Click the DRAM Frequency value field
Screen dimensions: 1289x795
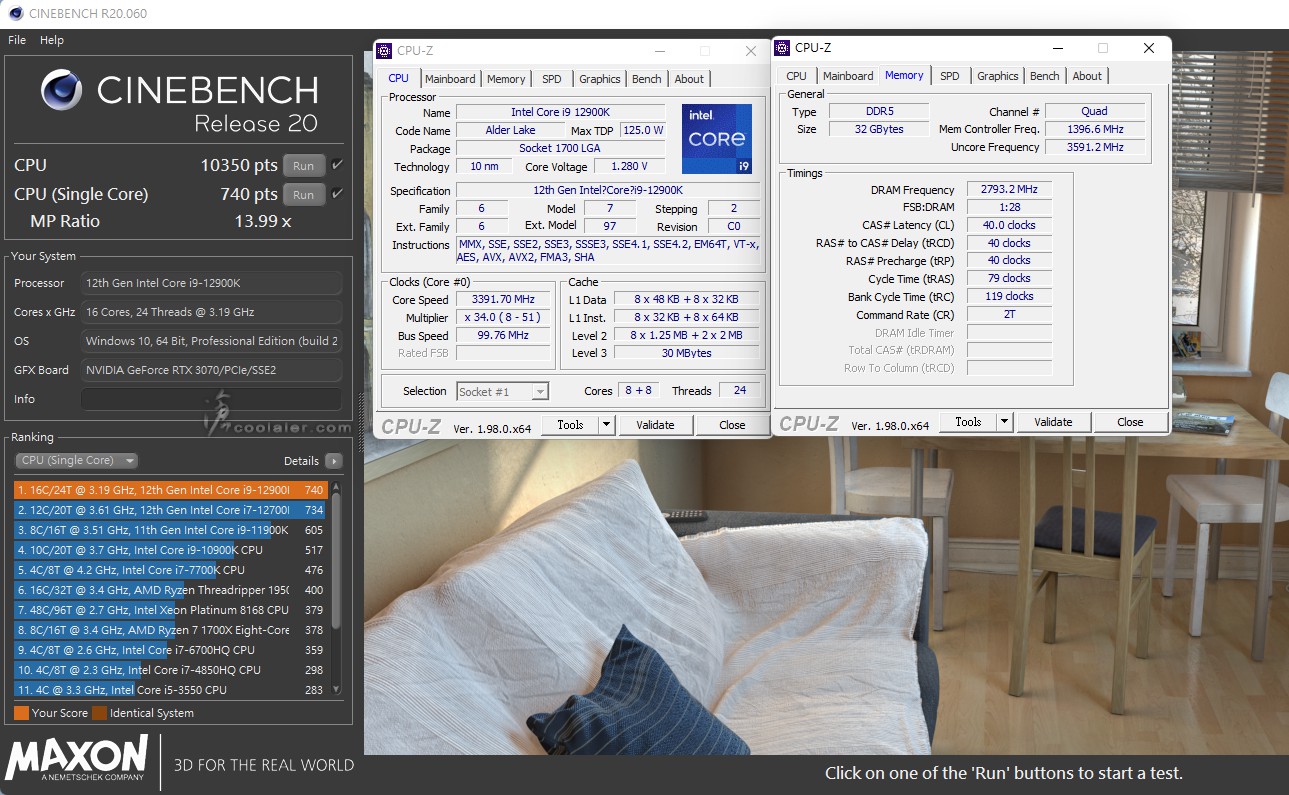1009,190
